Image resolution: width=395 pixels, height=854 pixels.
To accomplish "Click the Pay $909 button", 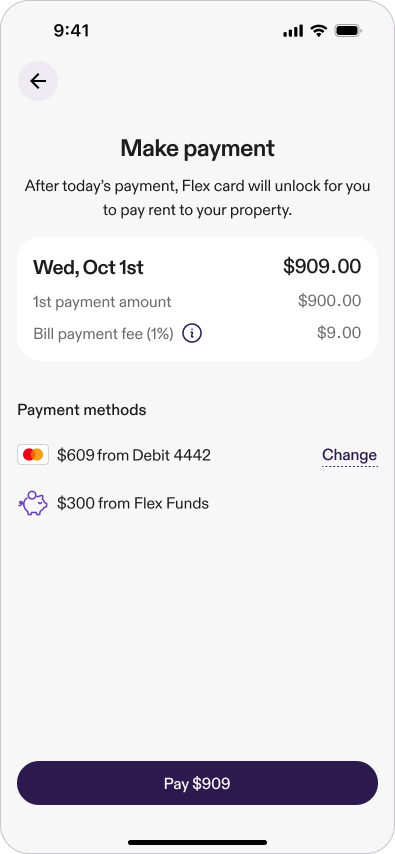I will 197,783.
